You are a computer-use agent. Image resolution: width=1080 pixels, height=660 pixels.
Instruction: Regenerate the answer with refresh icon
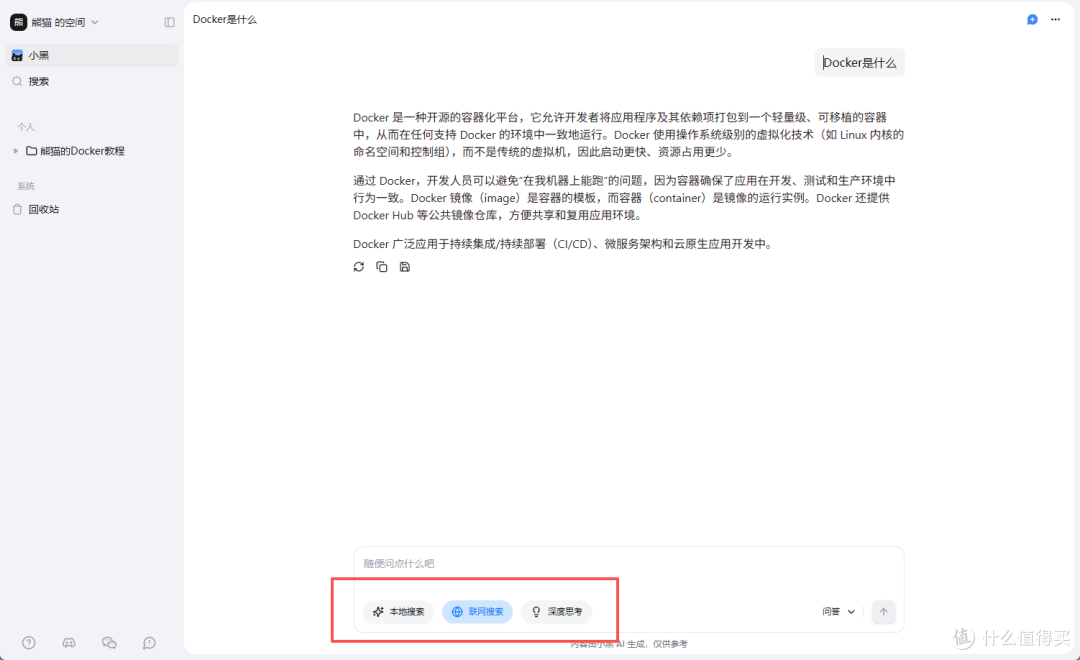coord(359,267)
